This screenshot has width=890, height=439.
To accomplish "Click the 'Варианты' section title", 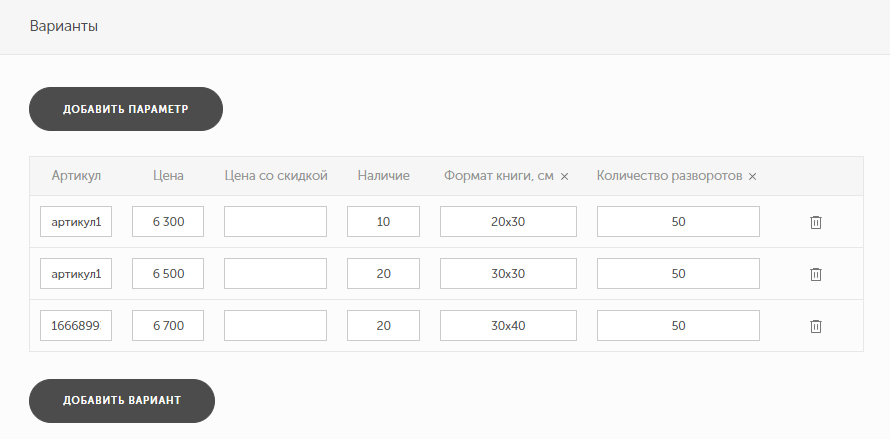I will (x=64, y=26).
